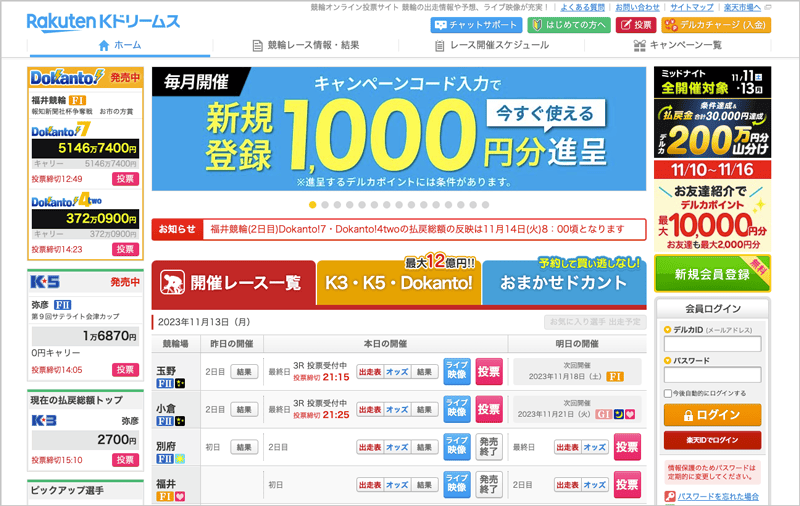The width and height of the screenshot is (800, 506).
Task: Open 結果 for 福井 today
Action: click(424, 485)
